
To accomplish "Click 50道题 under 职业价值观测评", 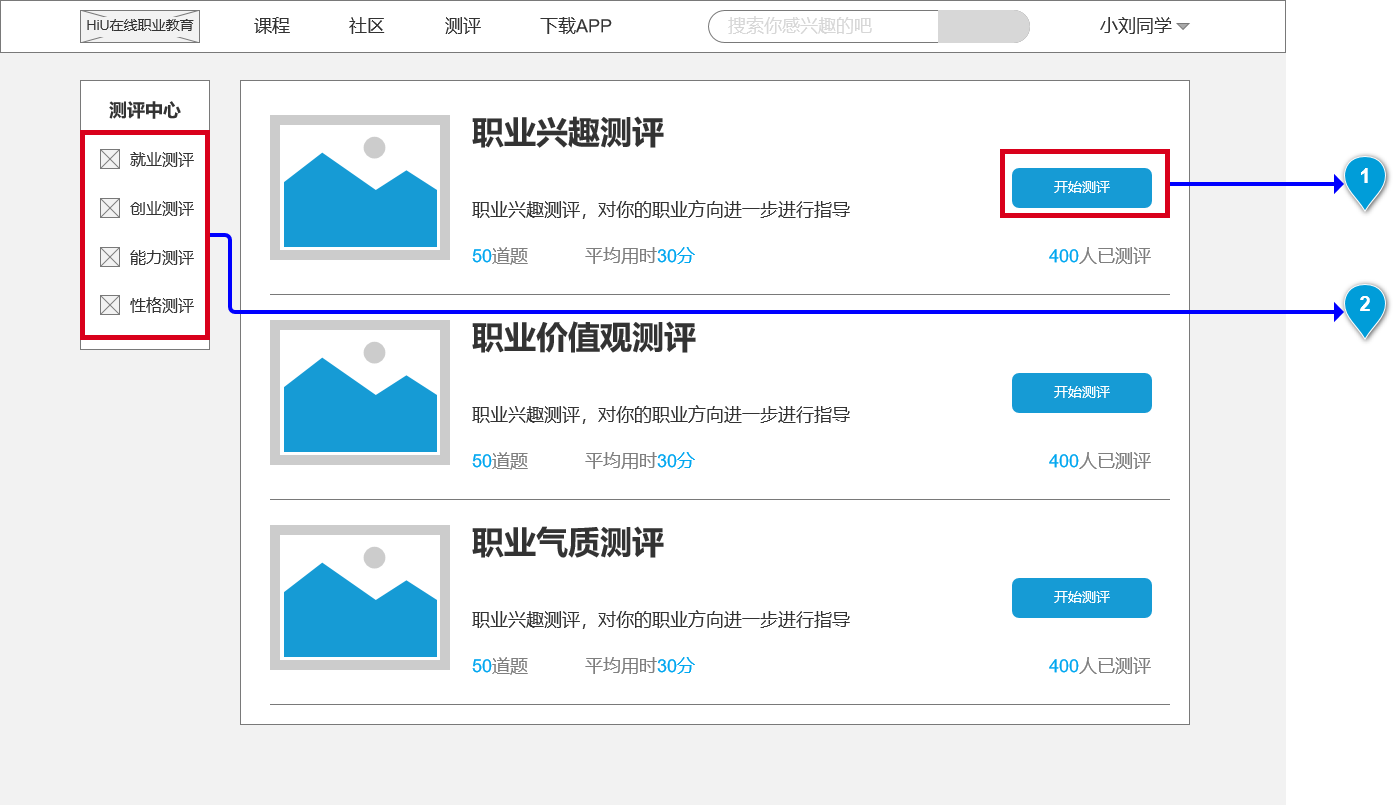I will (x=500, y=461).
